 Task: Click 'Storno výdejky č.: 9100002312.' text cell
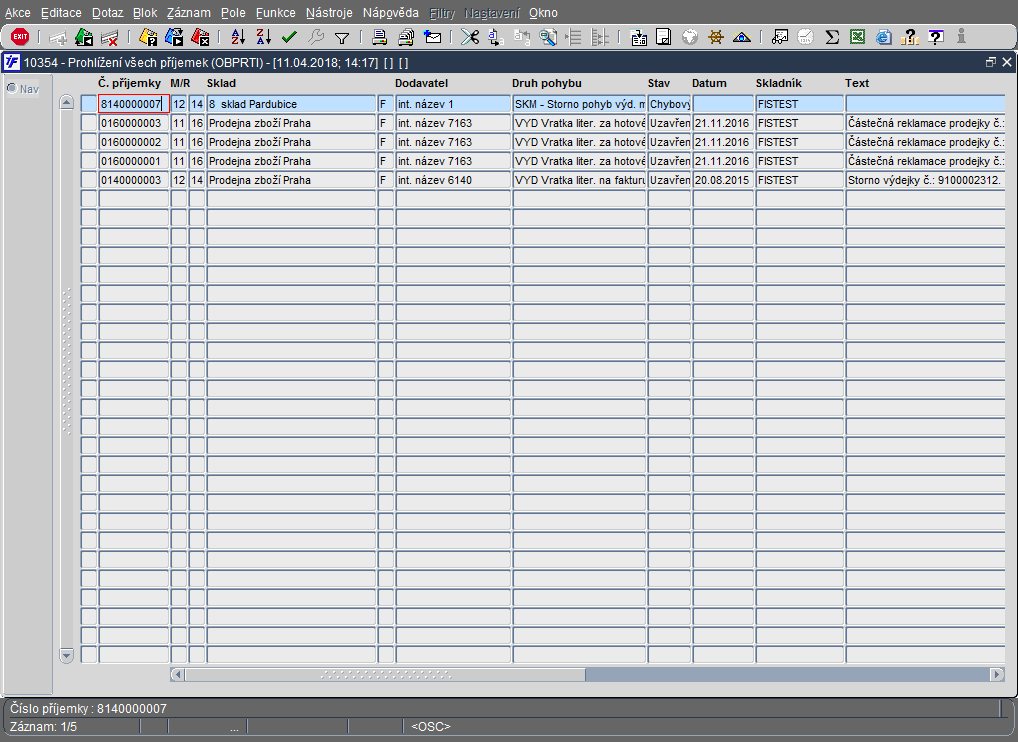pyautogui.click(x=925, y=180)
